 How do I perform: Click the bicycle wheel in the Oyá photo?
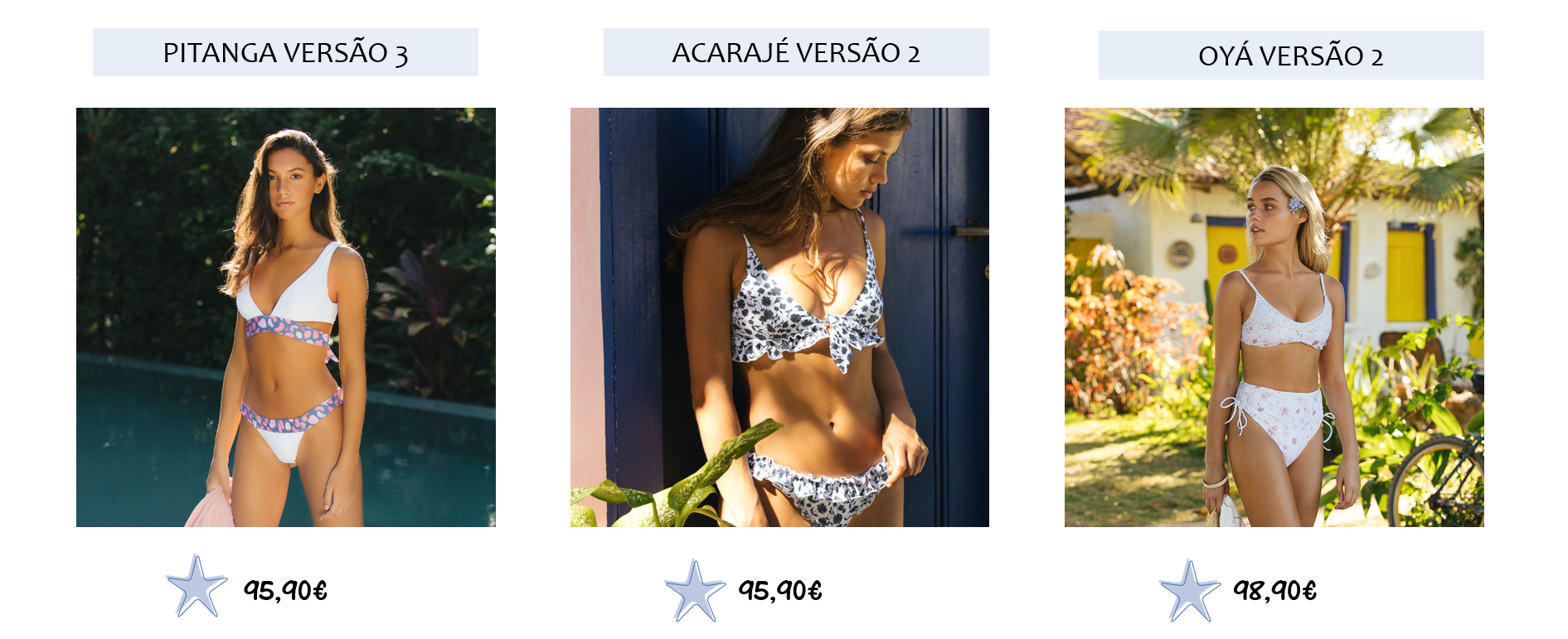1437,485
